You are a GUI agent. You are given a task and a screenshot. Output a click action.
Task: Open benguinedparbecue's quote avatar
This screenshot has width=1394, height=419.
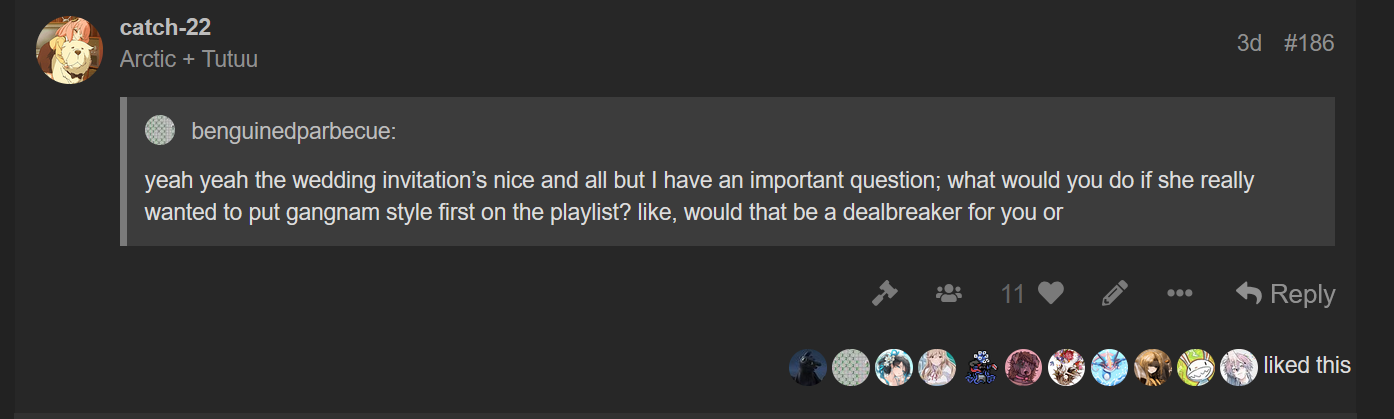[160, 130]
